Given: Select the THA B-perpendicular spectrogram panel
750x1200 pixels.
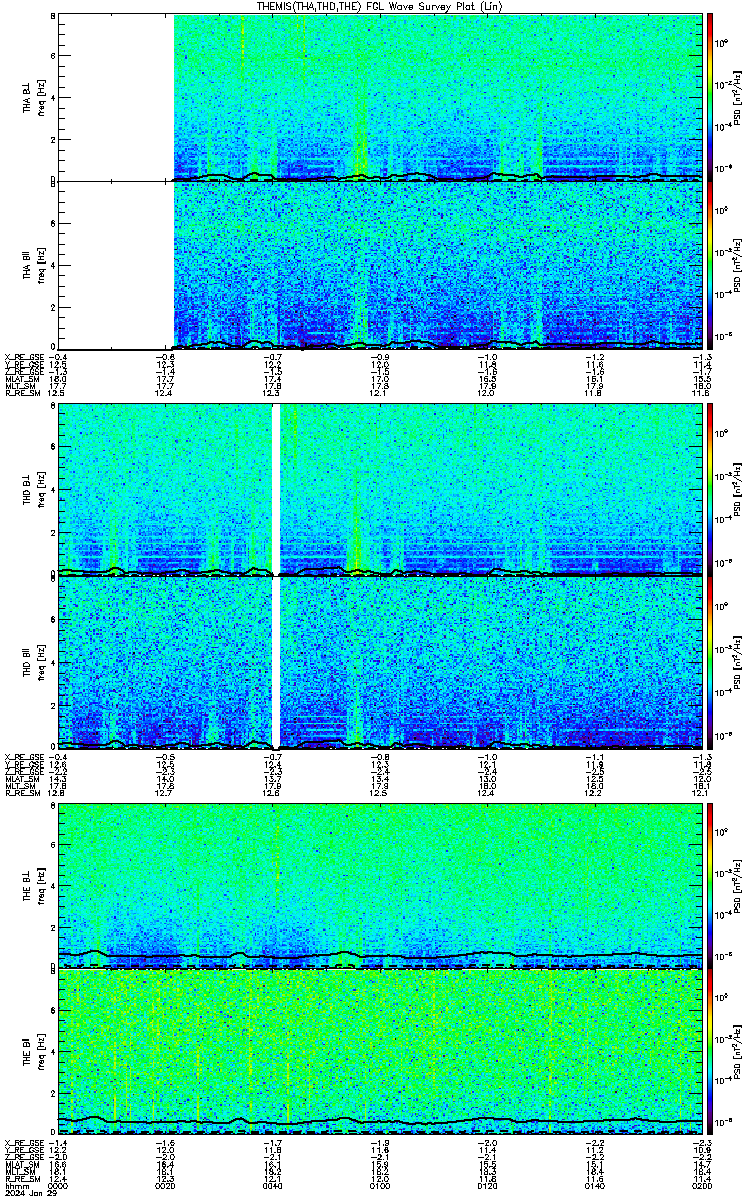Looking at the screenshot, I should [380, 97].
